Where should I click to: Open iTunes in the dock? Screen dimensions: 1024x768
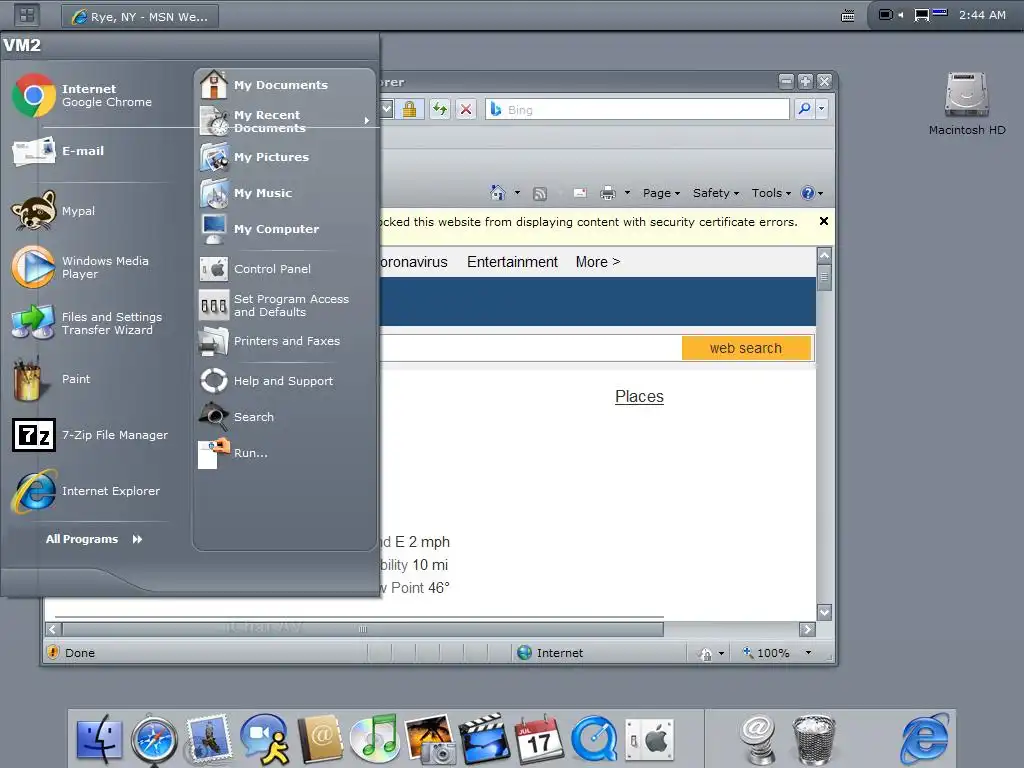click(x=375, y=739)
